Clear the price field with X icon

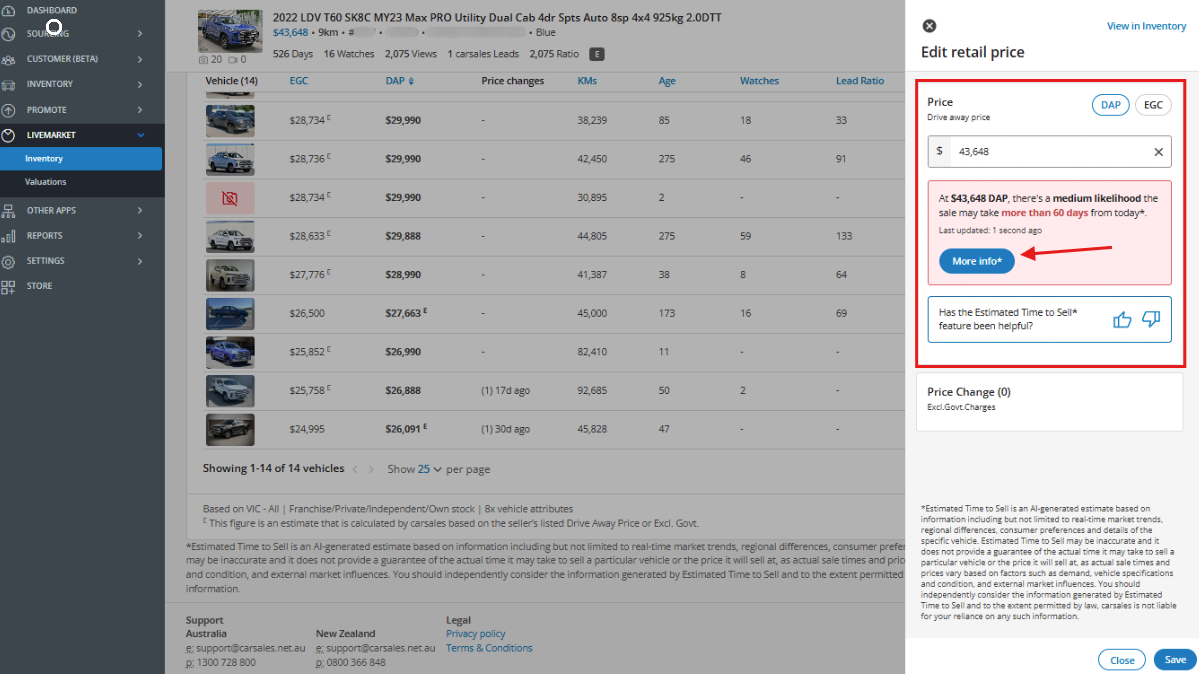(x=1158, y=152)
